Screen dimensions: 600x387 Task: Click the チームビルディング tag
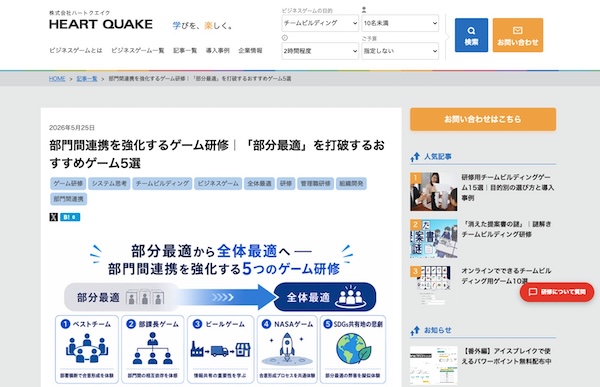(x=162, y=183)
